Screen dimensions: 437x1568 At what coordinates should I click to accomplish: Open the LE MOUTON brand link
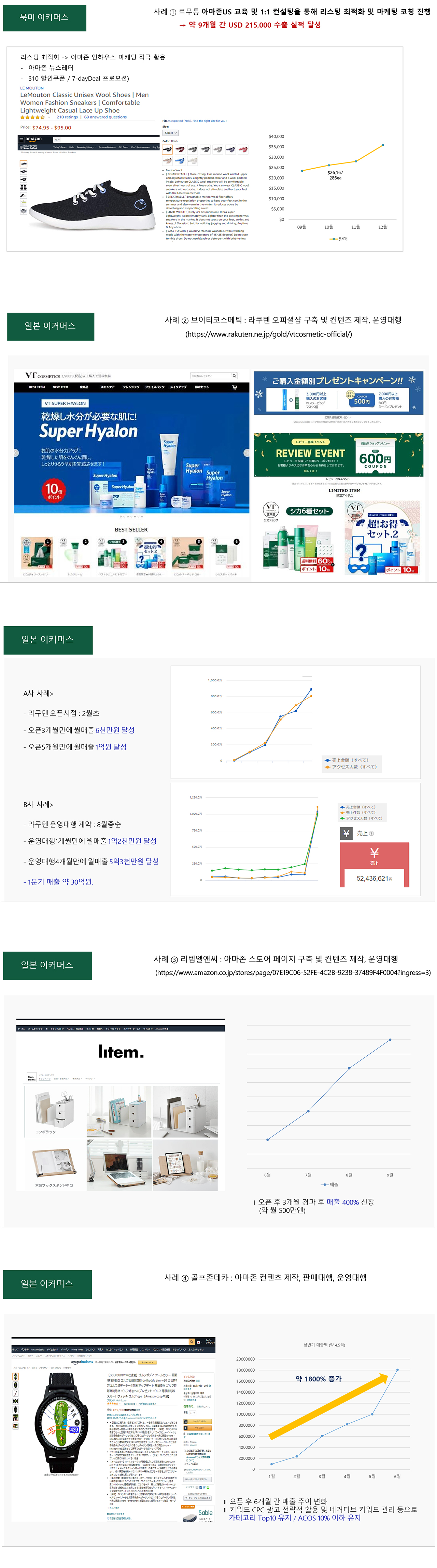[x=32, y=88]
